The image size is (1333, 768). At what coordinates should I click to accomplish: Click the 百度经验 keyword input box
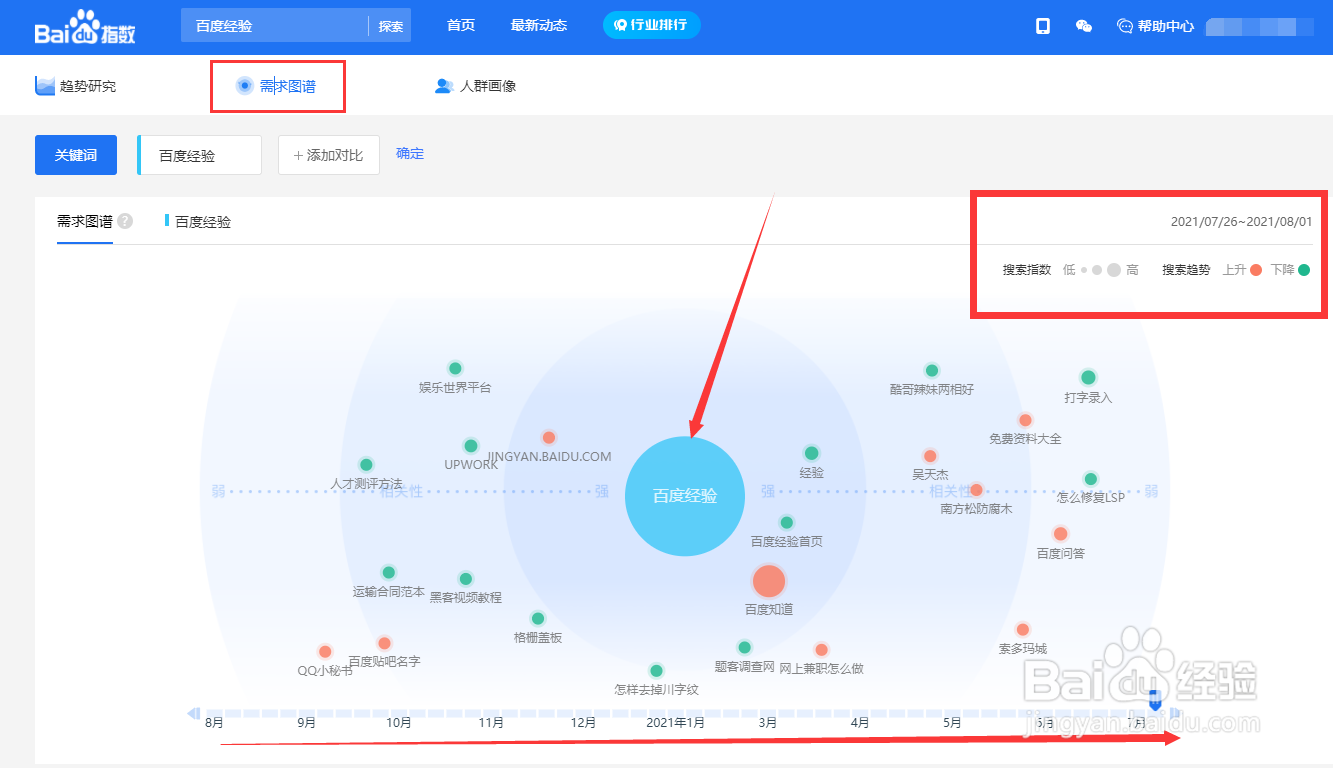tap(200, 155)
